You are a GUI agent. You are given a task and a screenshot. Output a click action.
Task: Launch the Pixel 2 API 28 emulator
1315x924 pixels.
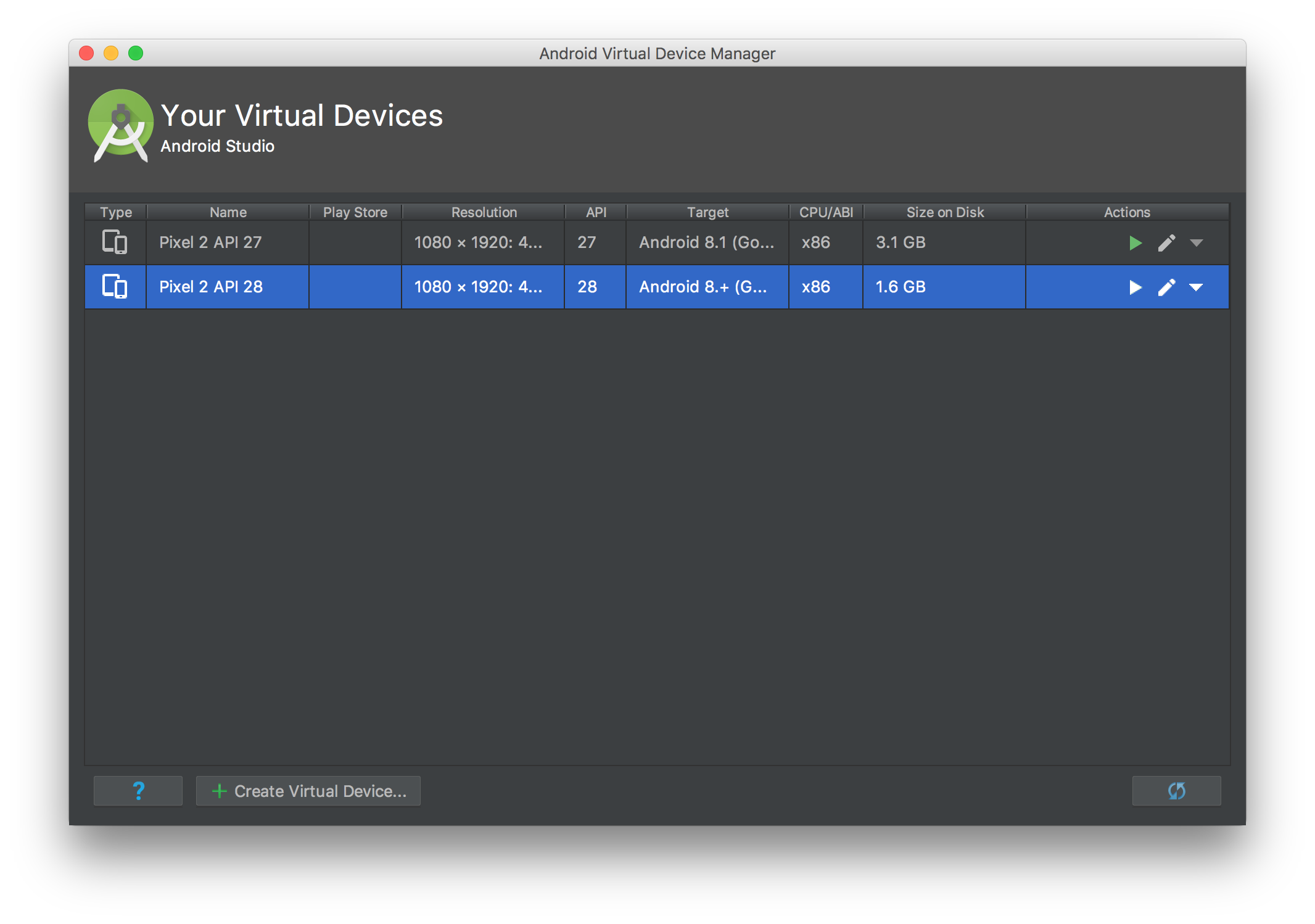(x=1135, y=287)
